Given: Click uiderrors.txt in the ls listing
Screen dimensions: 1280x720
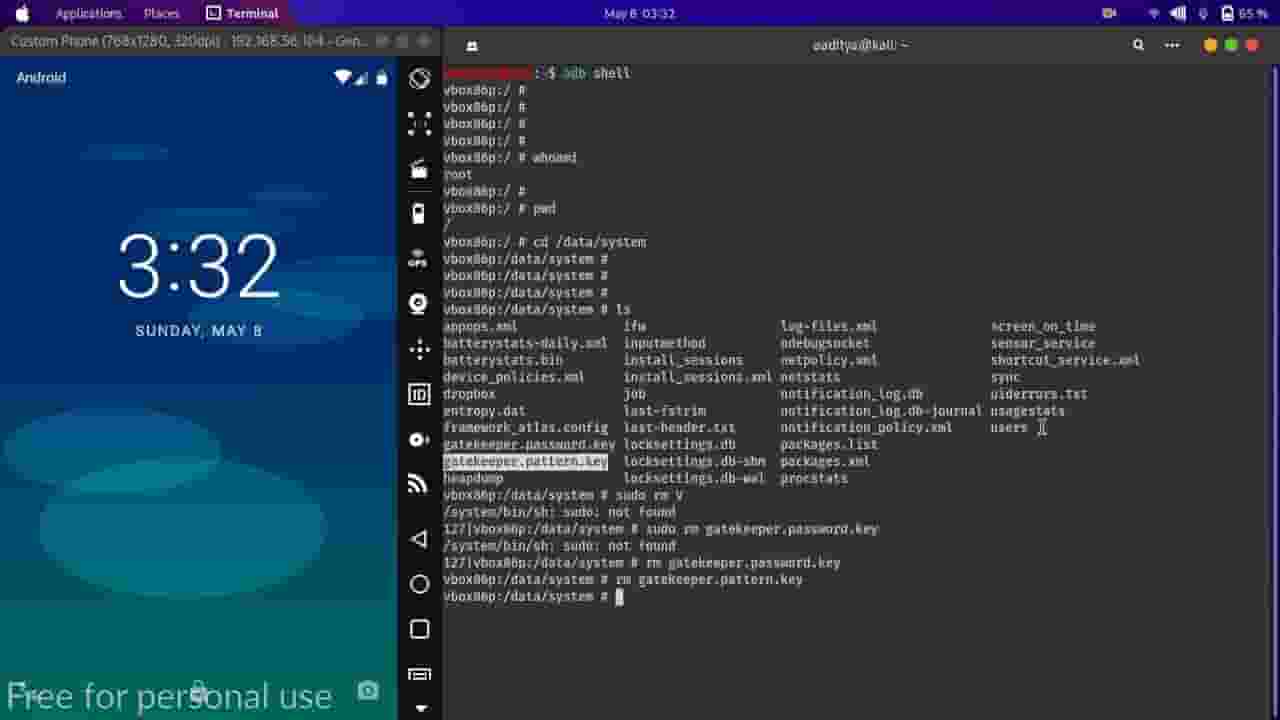Looking at the screenshot, I should pos(1039,394).
